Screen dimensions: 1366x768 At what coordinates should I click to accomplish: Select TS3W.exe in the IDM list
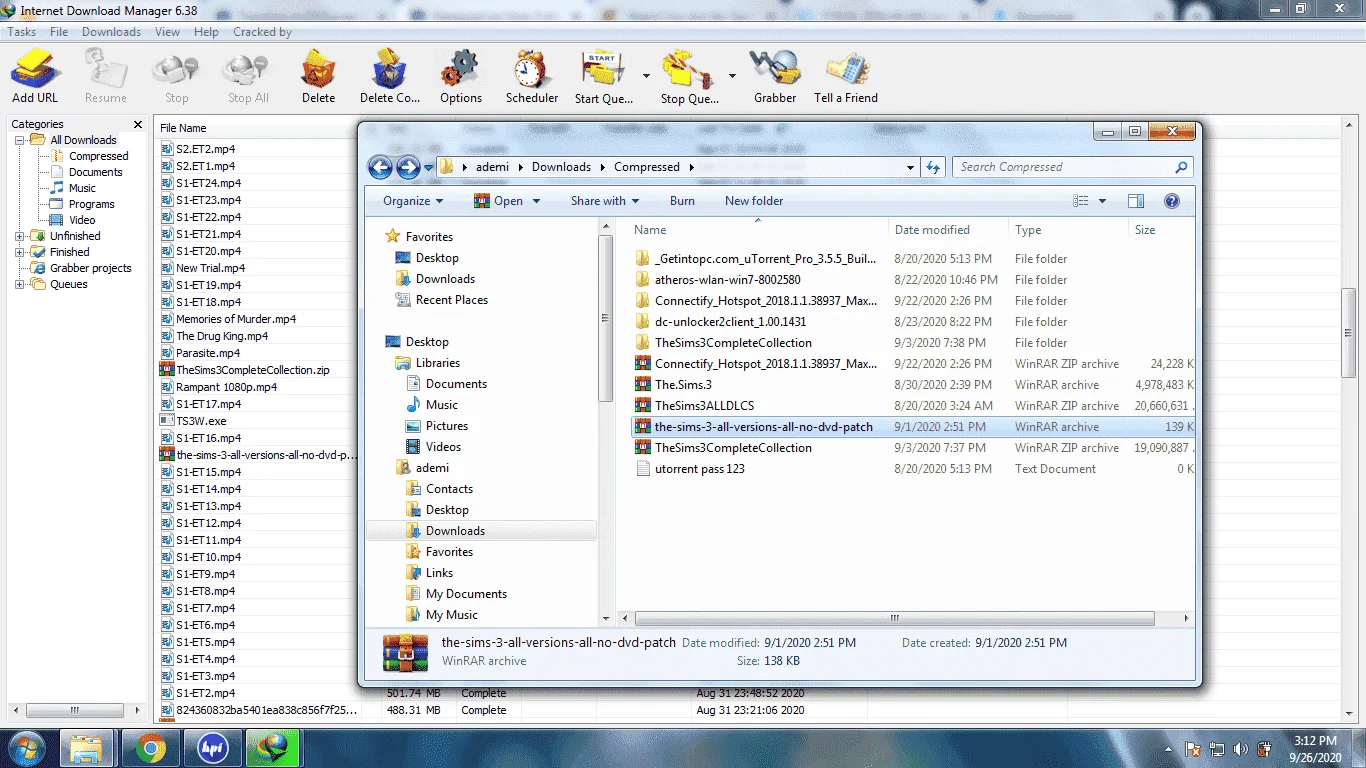201,421
